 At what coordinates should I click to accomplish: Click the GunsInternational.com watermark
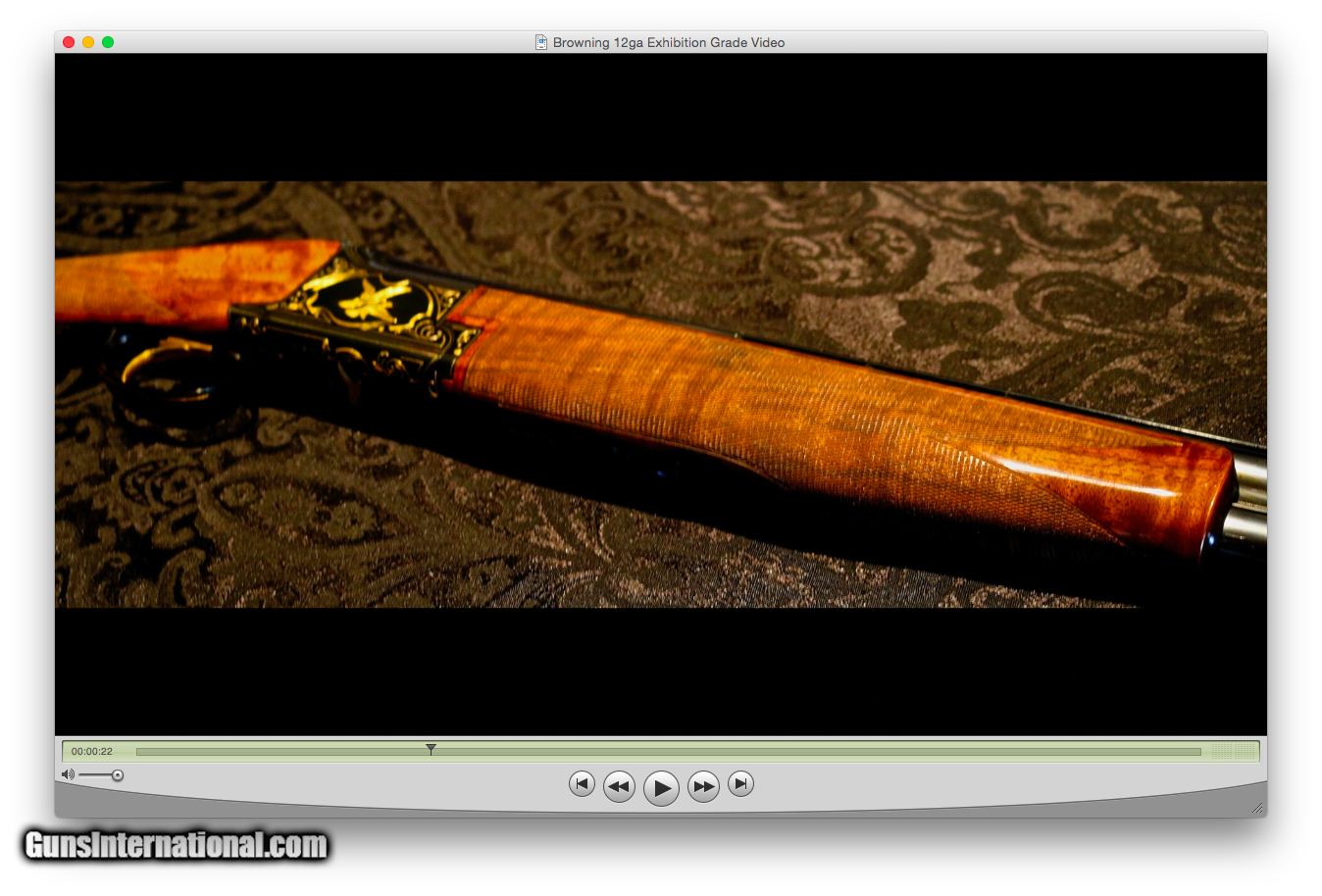177,845
